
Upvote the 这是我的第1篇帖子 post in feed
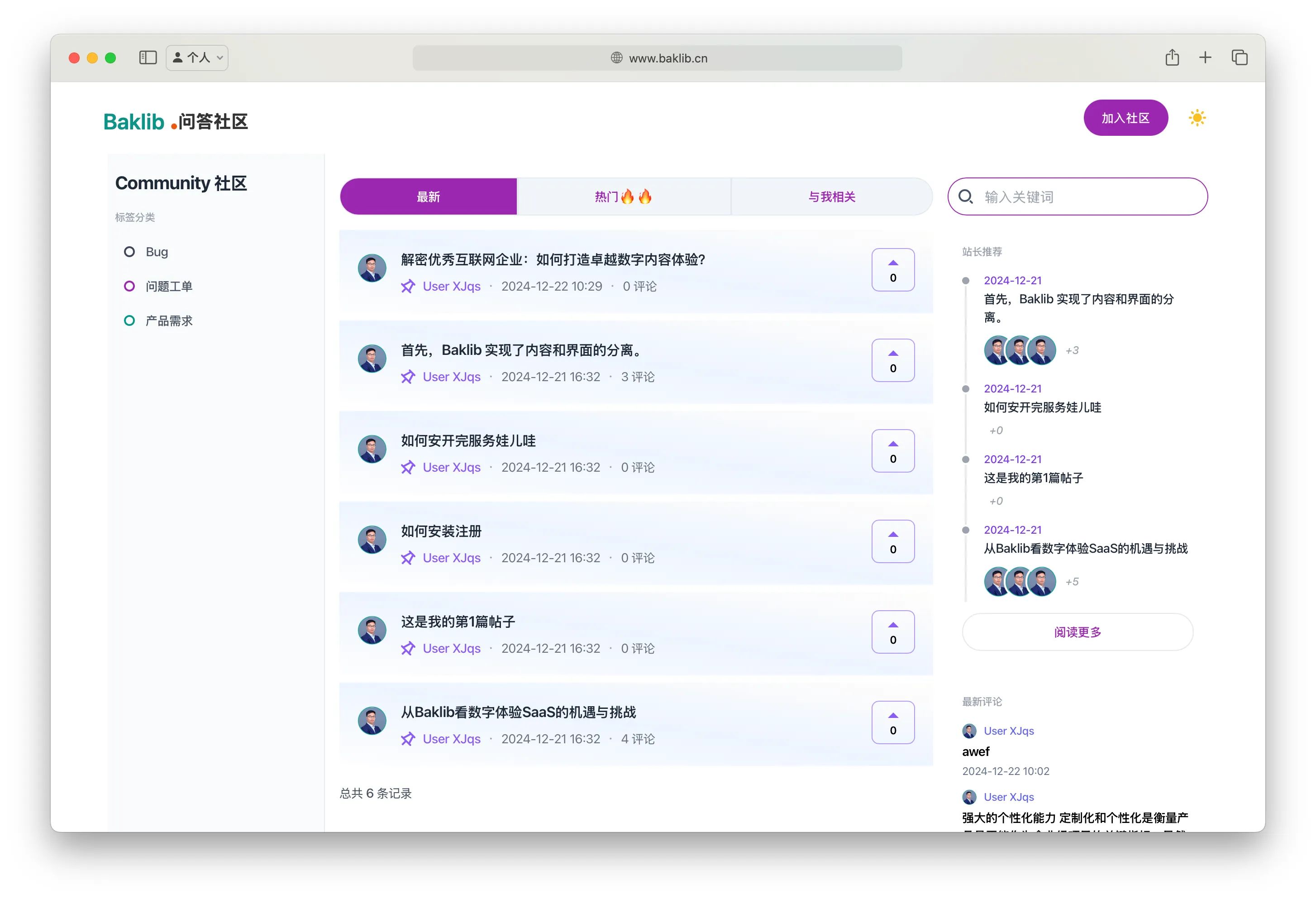tap(892, 632)
